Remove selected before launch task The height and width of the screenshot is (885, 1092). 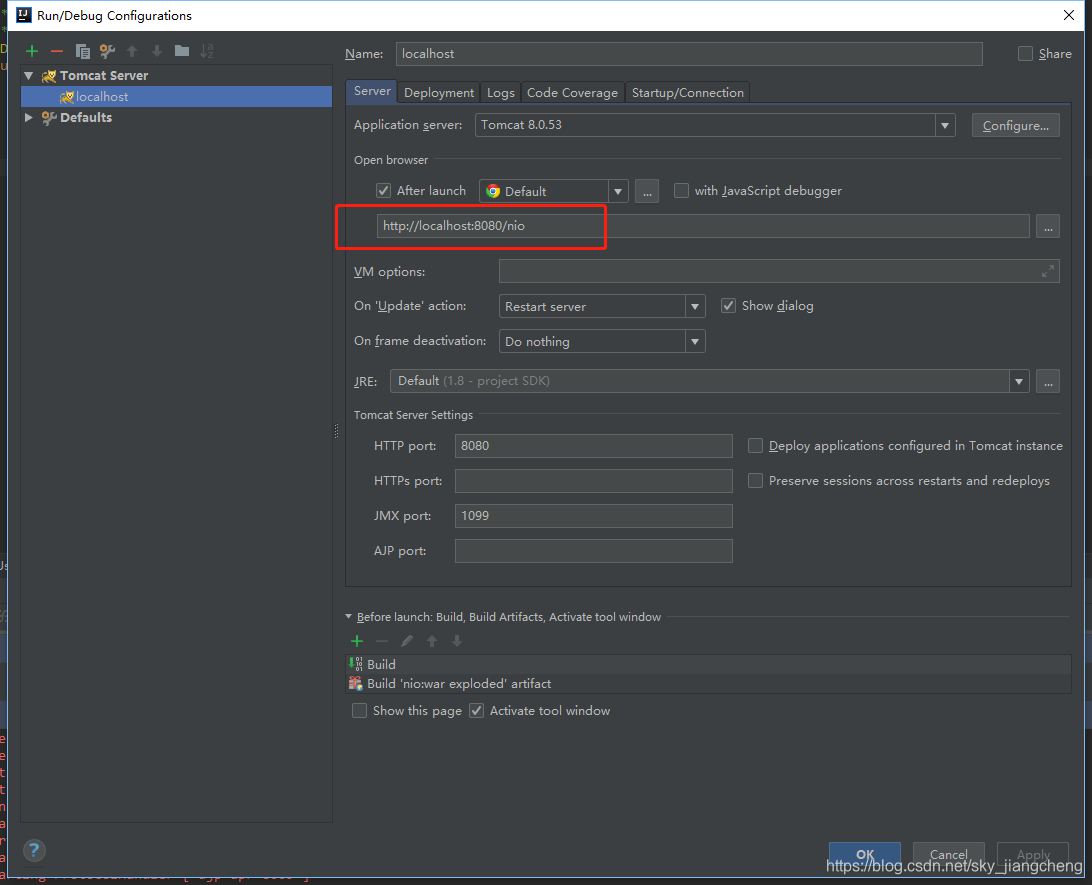point(382,641)
